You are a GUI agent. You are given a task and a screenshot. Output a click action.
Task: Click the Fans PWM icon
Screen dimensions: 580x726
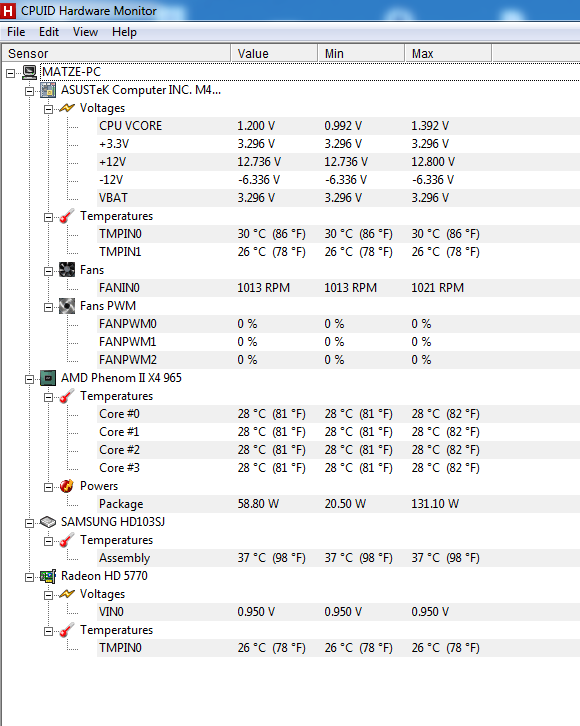(x=67, y=307)
